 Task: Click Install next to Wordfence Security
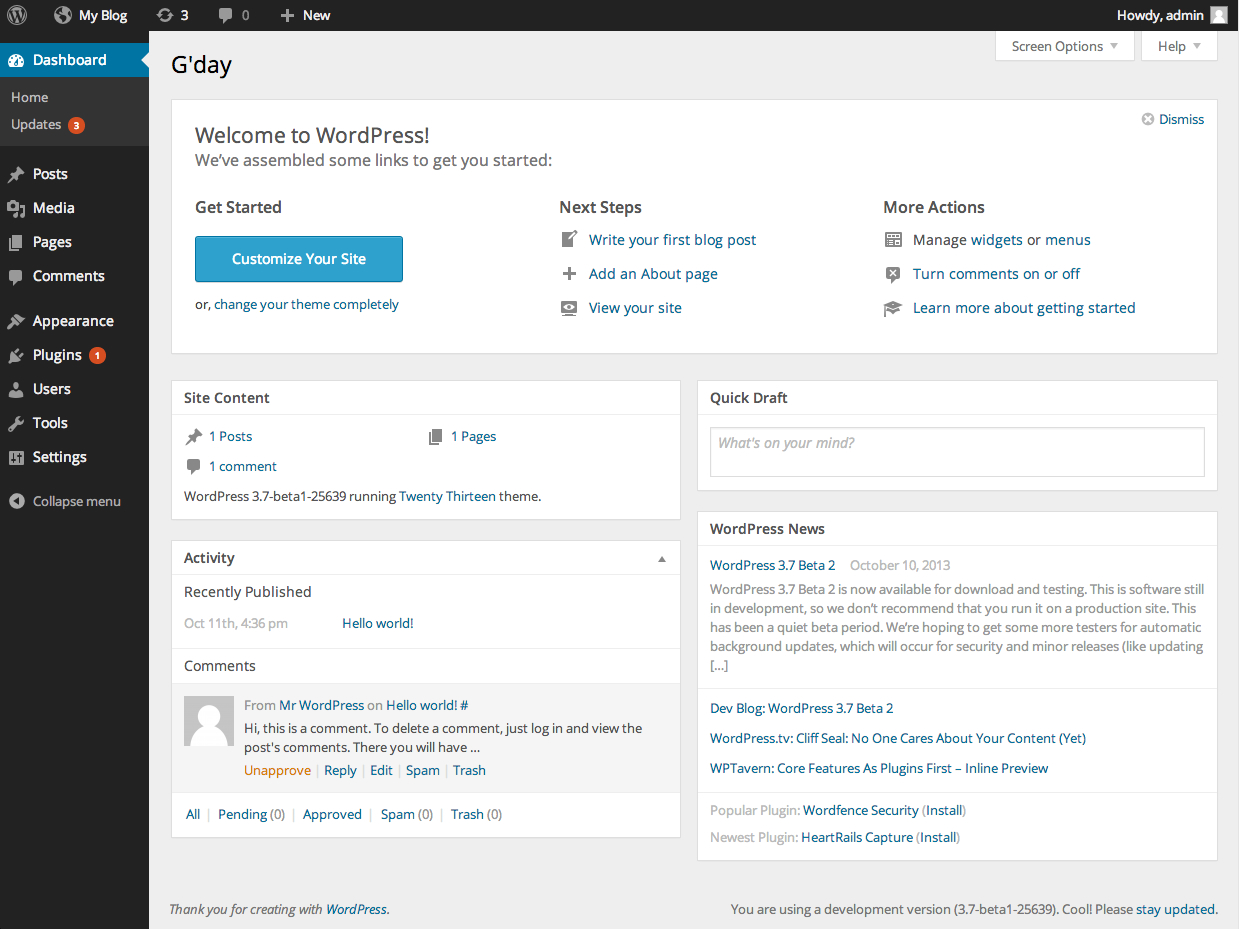[x=943, y=810]
